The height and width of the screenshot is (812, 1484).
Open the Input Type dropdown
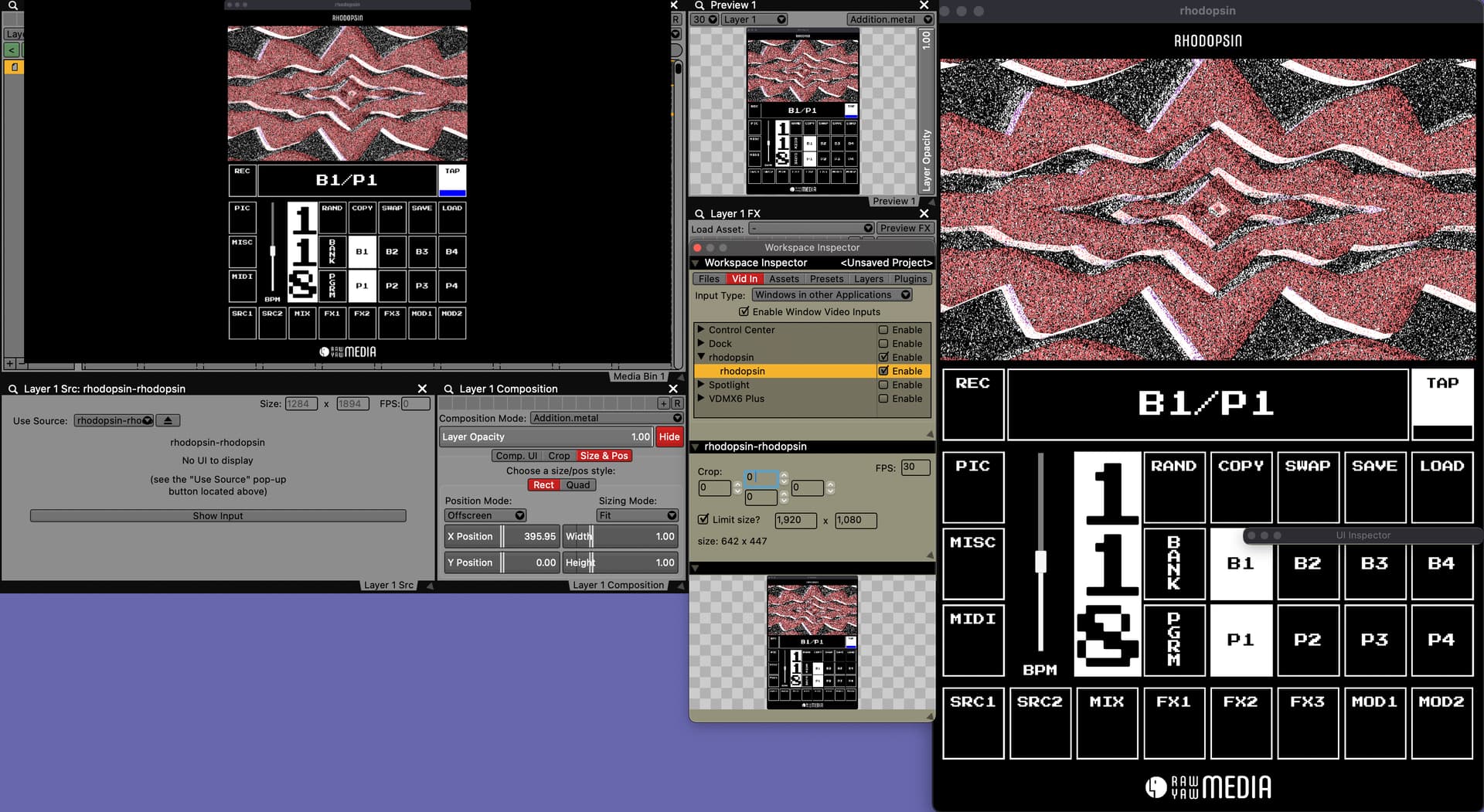(x=832, y=295)
